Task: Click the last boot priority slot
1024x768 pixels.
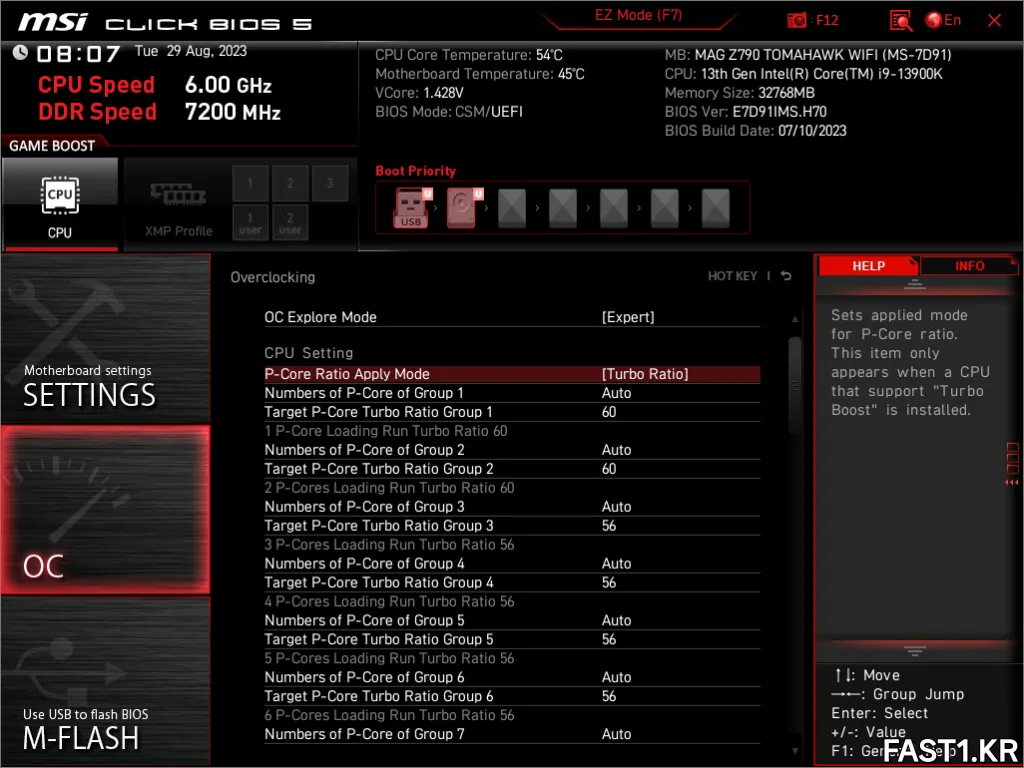Action: [x=716, y=208]
